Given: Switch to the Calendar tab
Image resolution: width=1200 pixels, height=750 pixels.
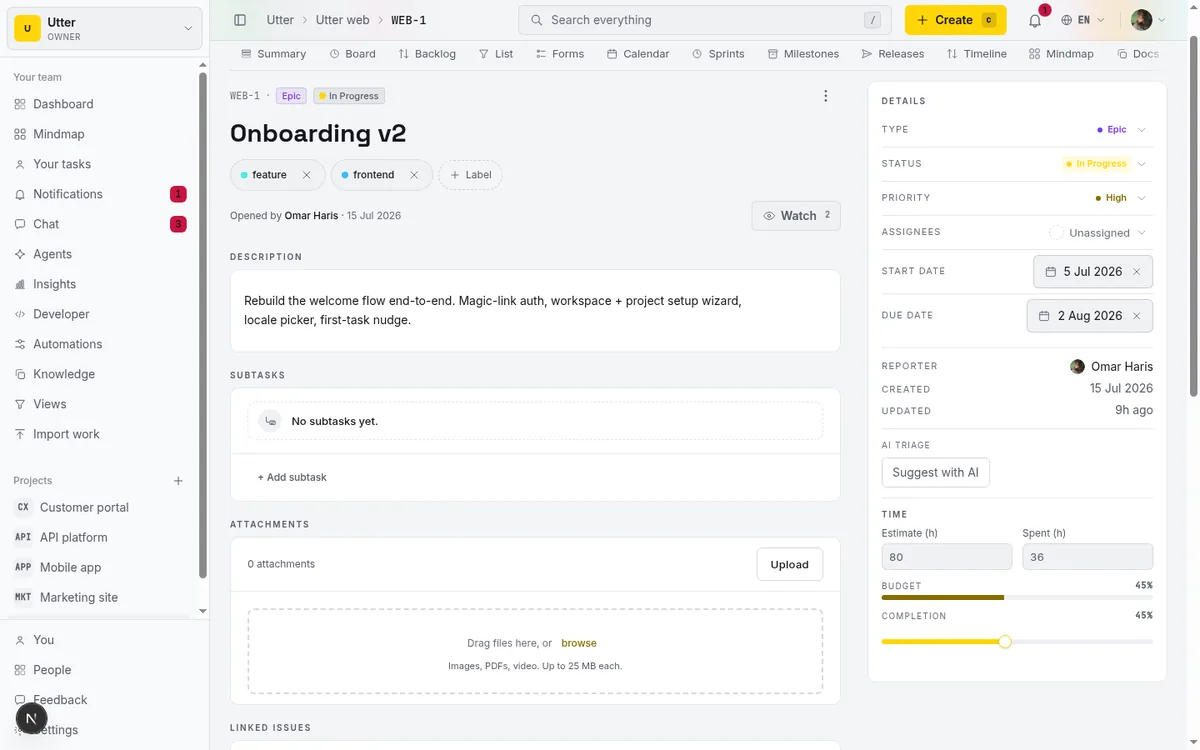Looking at the screenshot, I should (638, 54).
